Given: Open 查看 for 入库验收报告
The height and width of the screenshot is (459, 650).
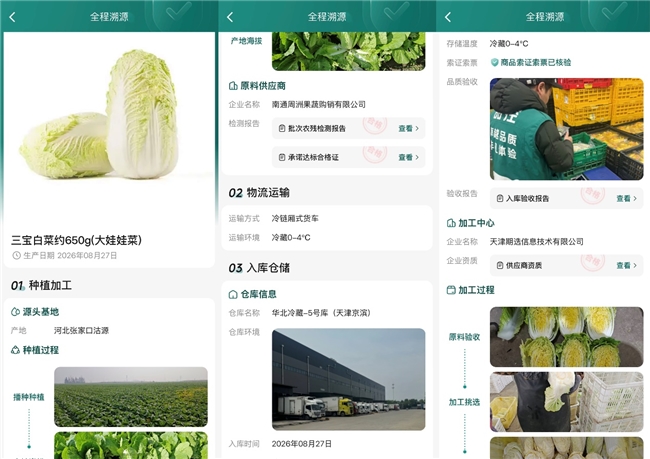Looking at the screenshot, I should tap(626, 199).
